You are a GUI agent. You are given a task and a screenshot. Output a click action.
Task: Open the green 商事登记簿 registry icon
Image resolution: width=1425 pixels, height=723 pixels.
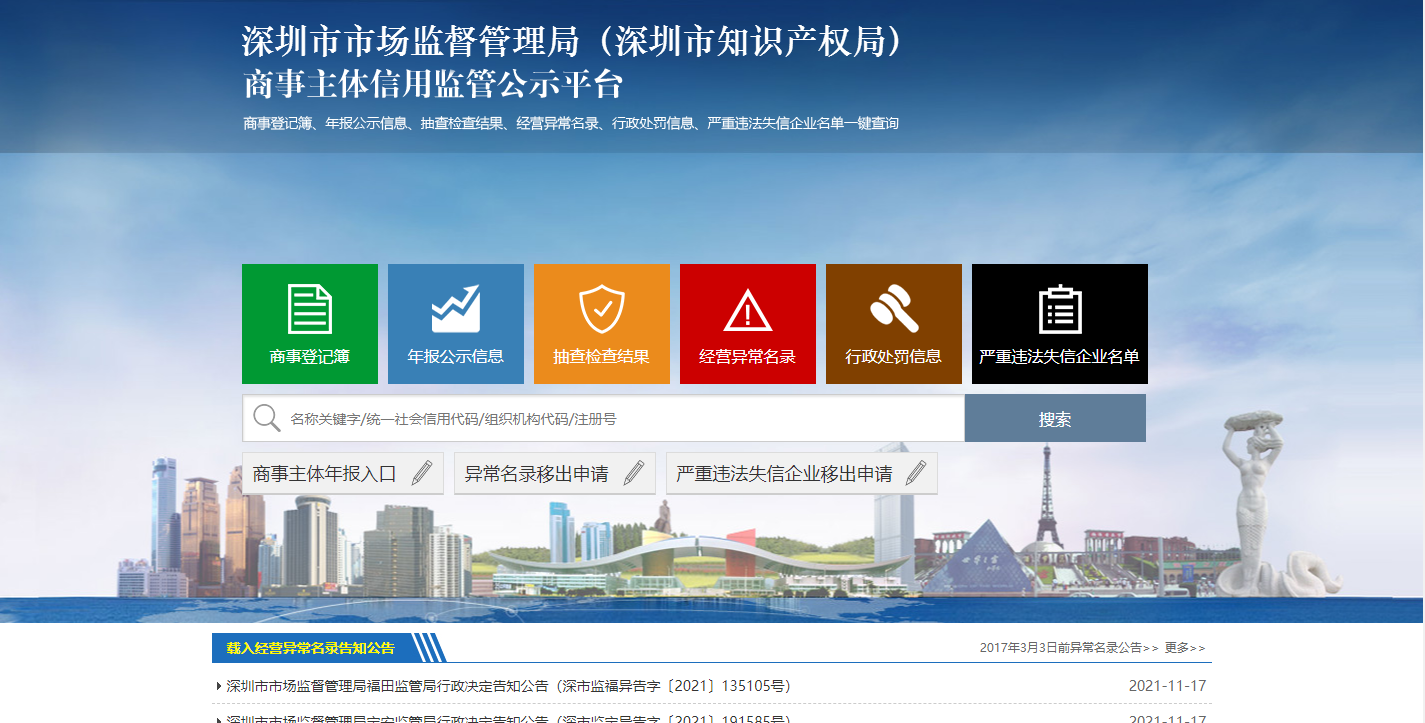click(309, 306)
